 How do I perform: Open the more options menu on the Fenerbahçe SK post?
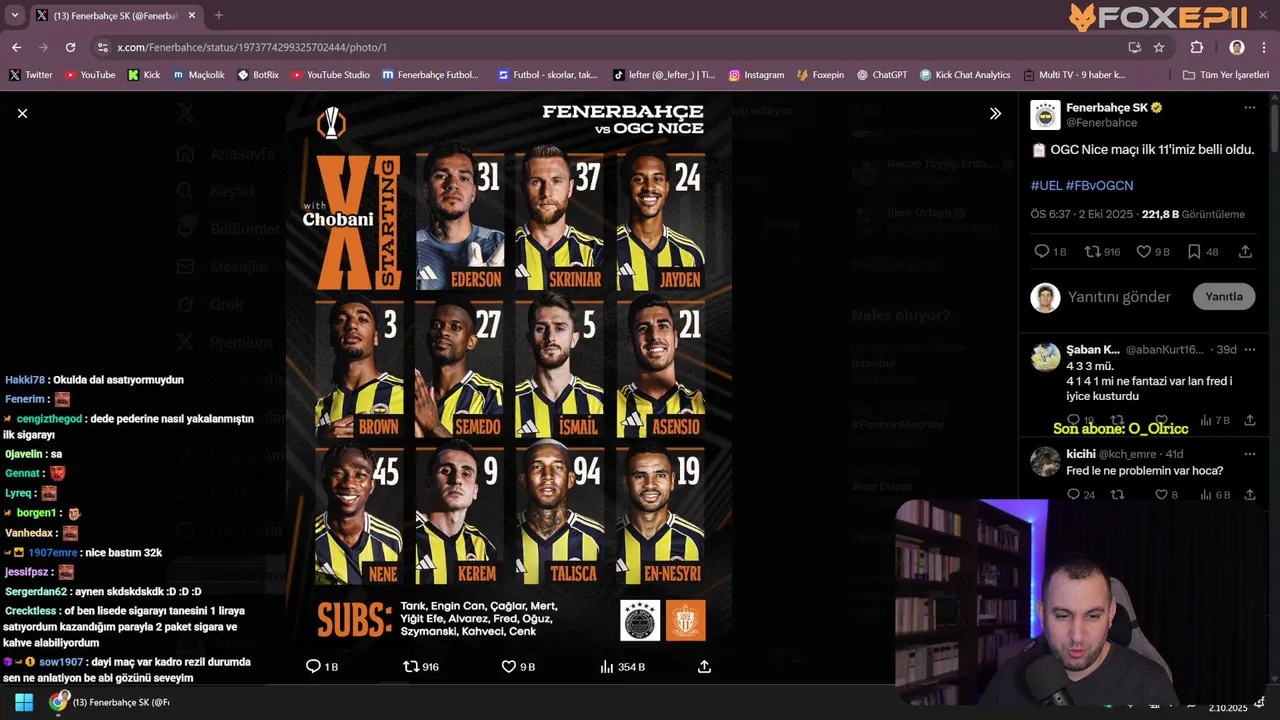1249,107
